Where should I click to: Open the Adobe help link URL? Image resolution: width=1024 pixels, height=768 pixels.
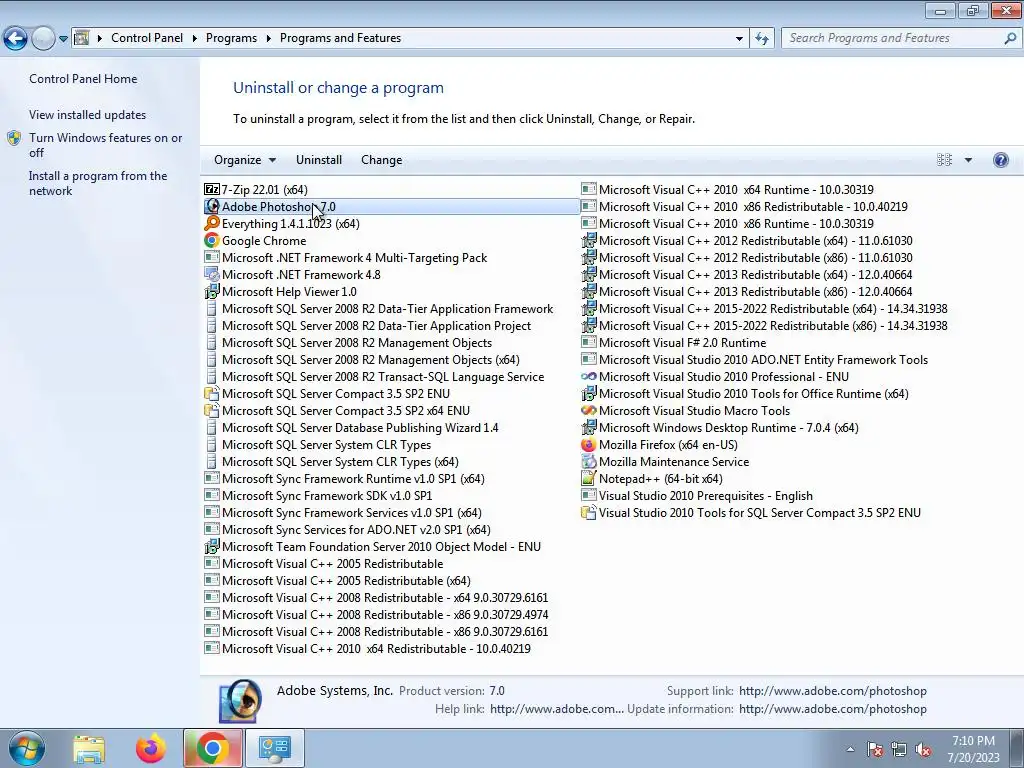click(557, 709)
